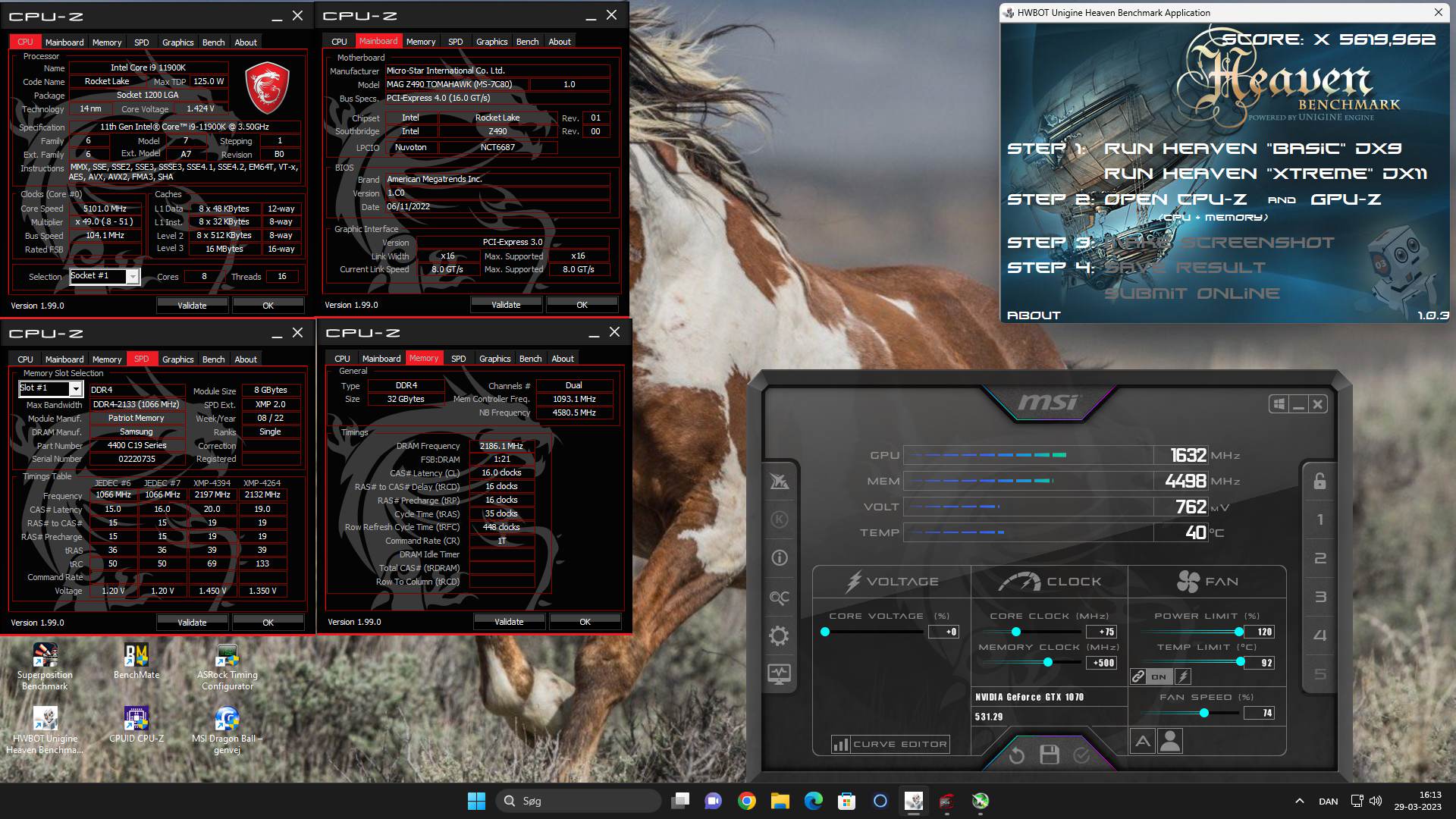The image size is (1456, 819).
Task: Open the CPU tab in Mainboard window
Action: [x=339, y=42]
